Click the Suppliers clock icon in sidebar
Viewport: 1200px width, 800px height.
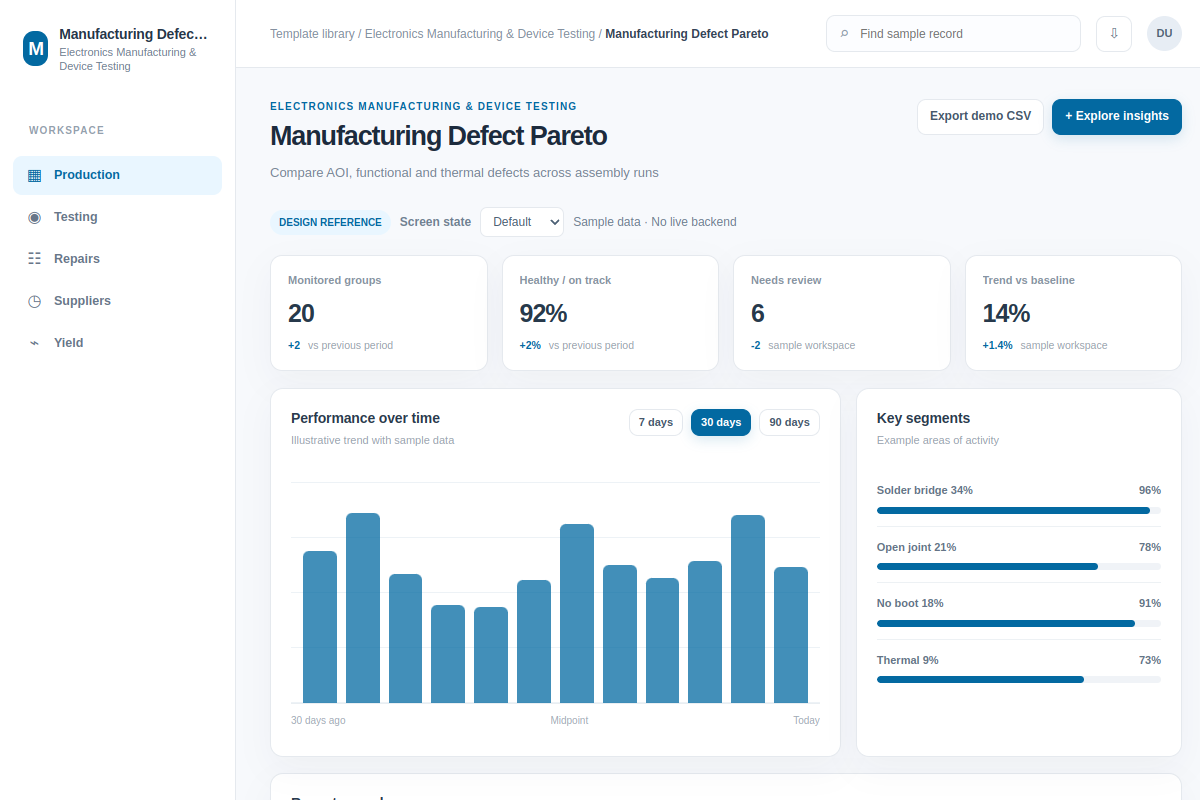pyautogui.click(x=35, y=301)
